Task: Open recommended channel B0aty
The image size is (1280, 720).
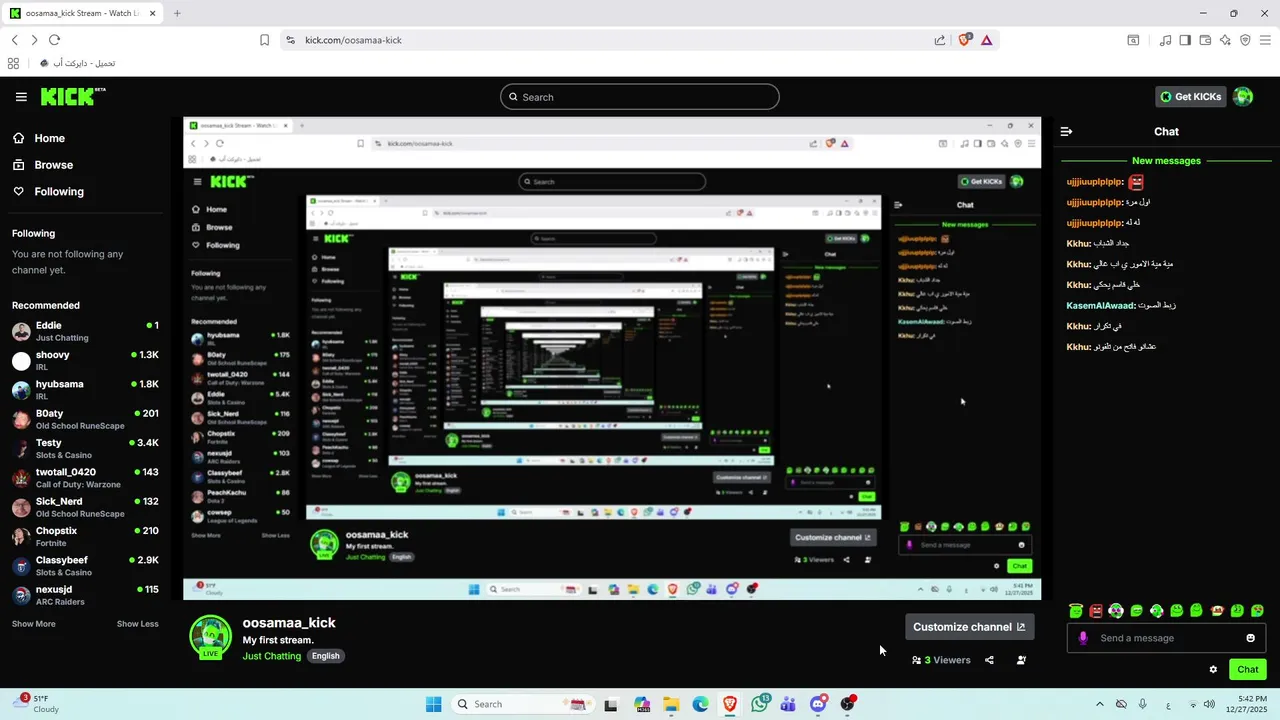Action: click(x=86, y=419)
